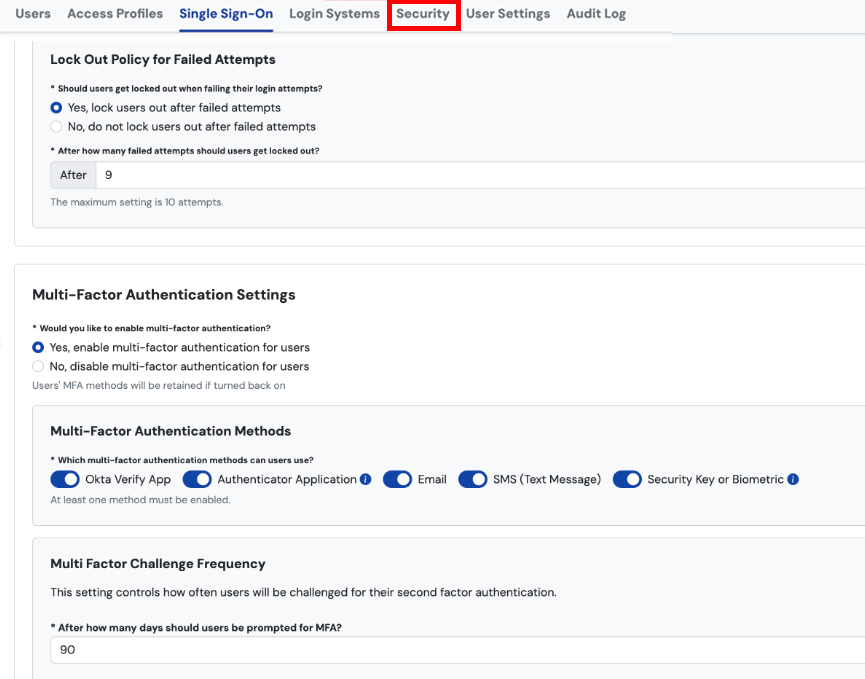Open the Login Systems tab

click(334, 14)
